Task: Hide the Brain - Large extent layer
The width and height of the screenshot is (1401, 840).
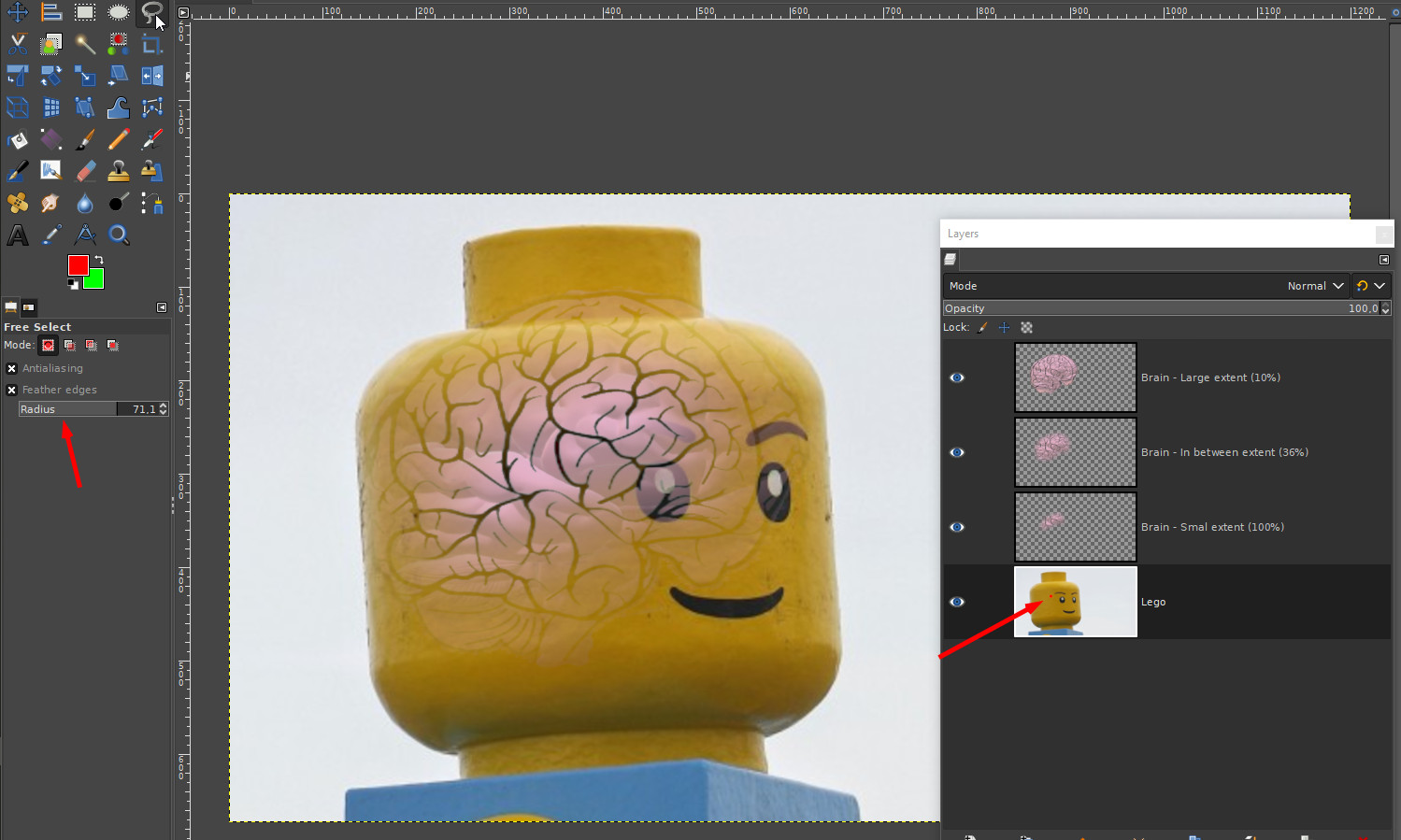Action: pyautogui.click(x=957, y=377)
